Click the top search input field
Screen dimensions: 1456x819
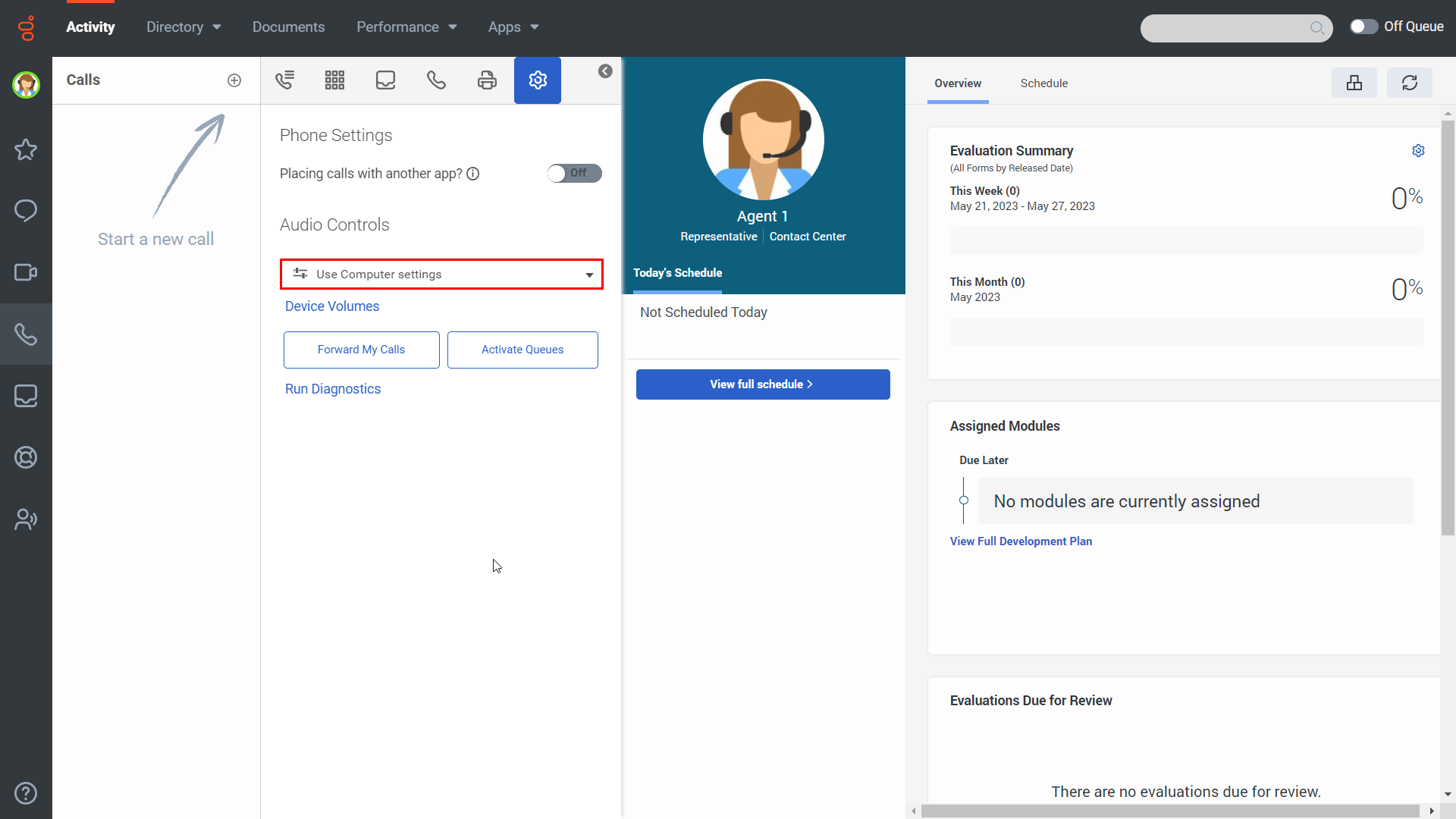(x=1225, y=28)
